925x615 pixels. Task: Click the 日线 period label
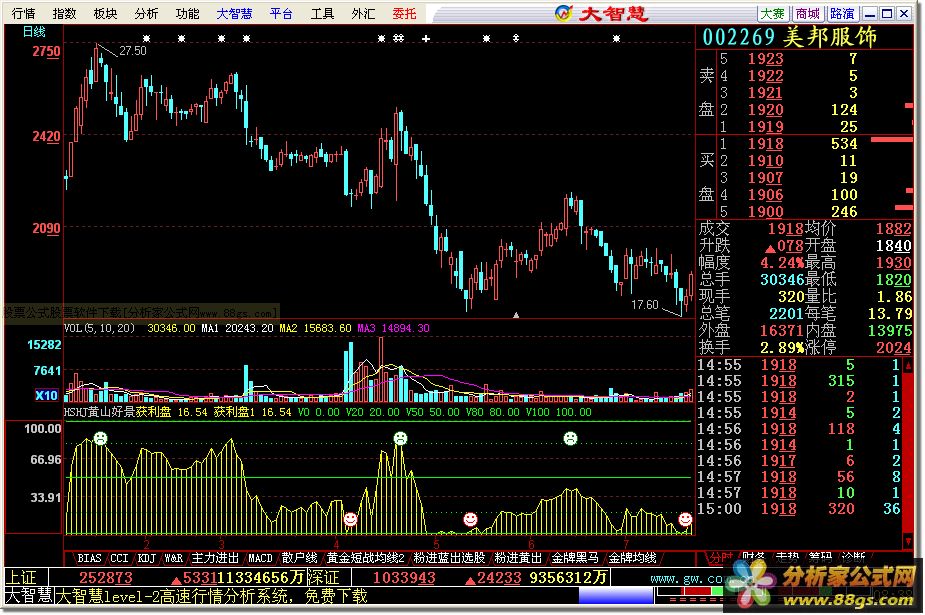click(x=34, y=31)
